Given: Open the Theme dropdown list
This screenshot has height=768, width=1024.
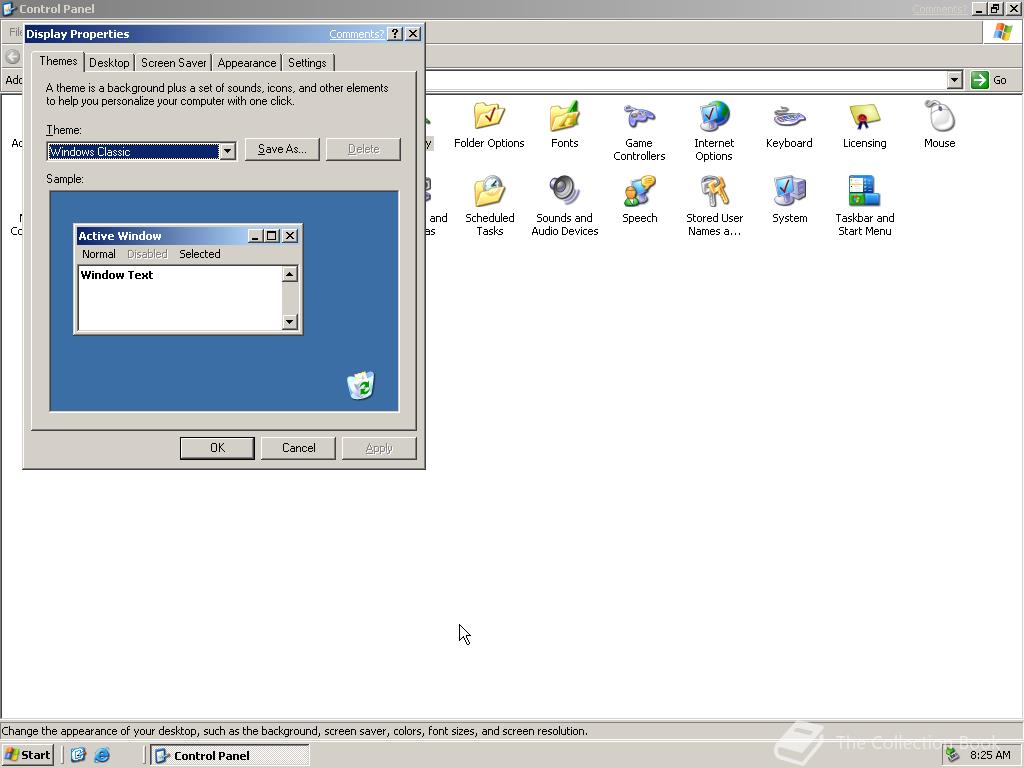Looking at the screenshot, I should click(x=227, y=152).
